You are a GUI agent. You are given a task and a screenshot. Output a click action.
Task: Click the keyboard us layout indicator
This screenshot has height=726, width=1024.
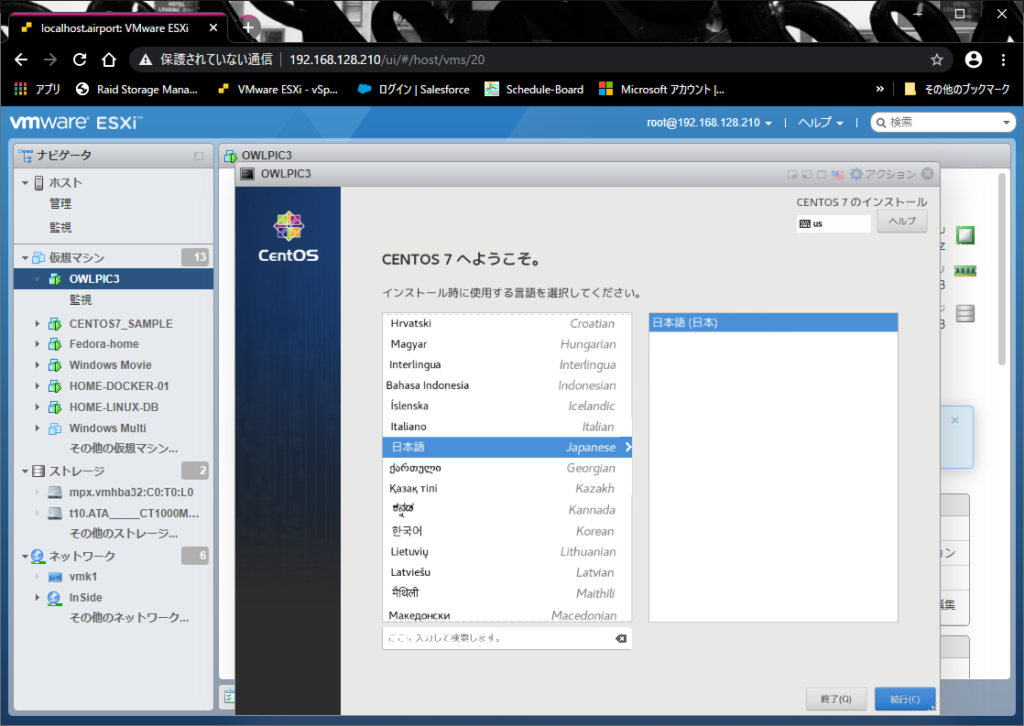pos(833,223)
